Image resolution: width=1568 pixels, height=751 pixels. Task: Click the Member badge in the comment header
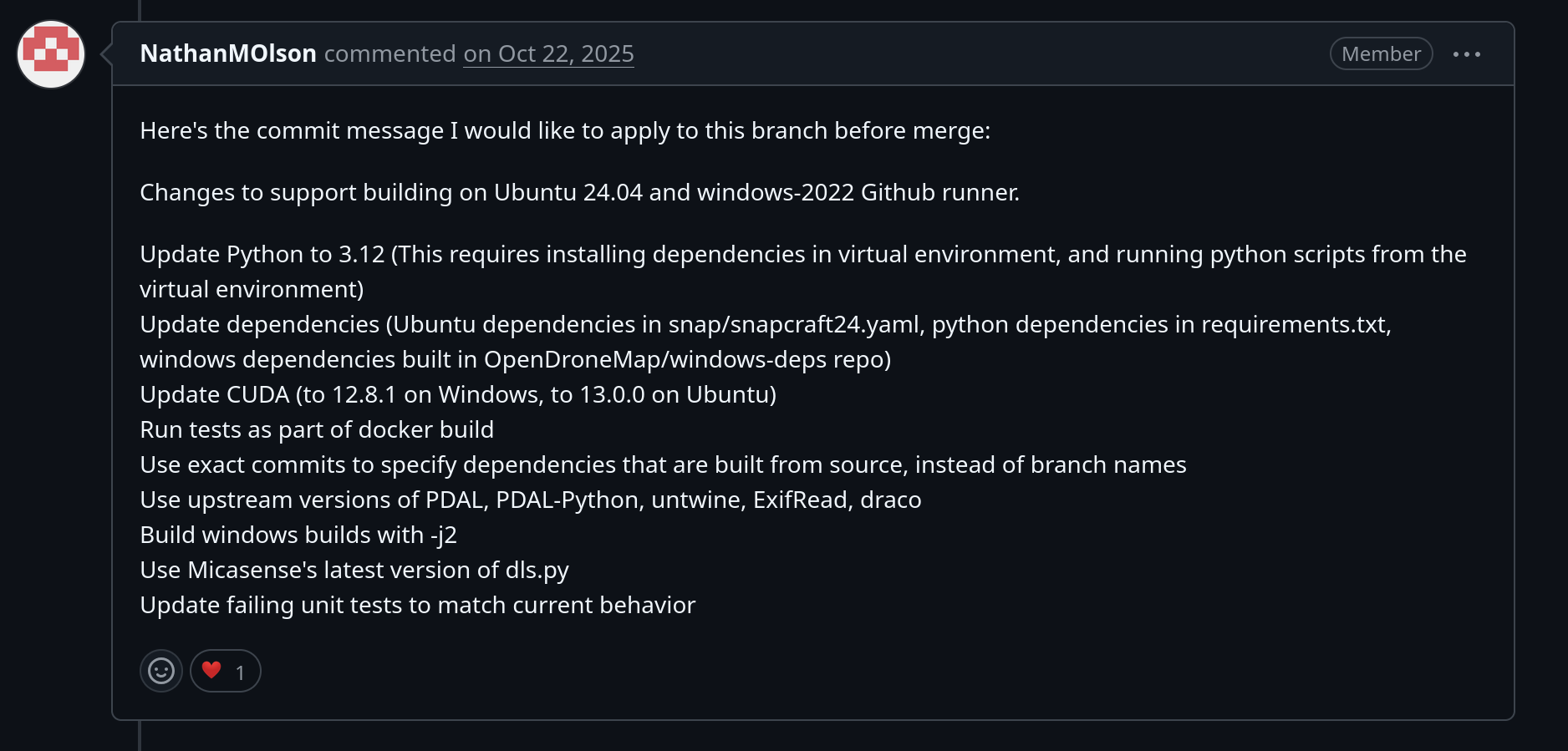(x=1381, y=54)
